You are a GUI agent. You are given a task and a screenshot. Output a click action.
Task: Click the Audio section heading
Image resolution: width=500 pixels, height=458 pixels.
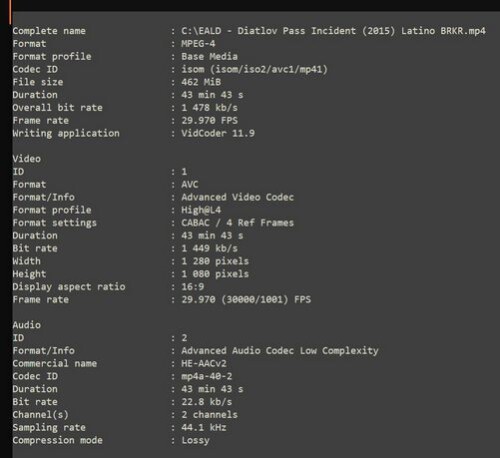click(x=27, y=325)
